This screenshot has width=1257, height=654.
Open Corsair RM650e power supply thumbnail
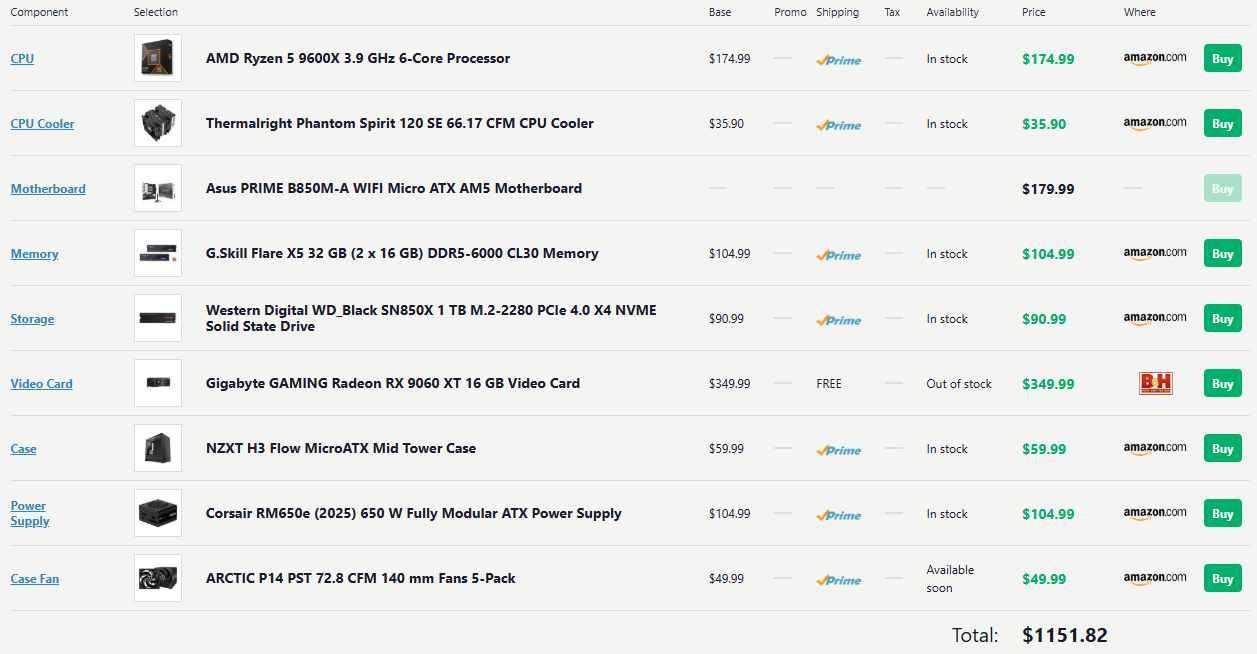pyautogui.click(x=158, y=513)
